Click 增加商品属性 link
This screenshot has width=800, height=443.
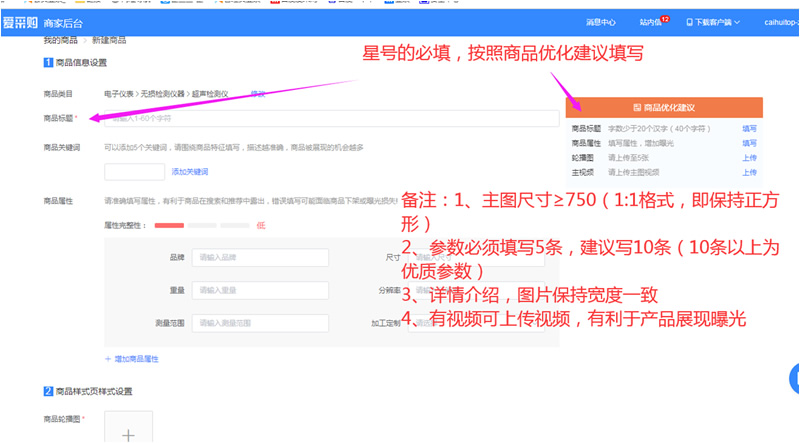[x=132, y=358]
